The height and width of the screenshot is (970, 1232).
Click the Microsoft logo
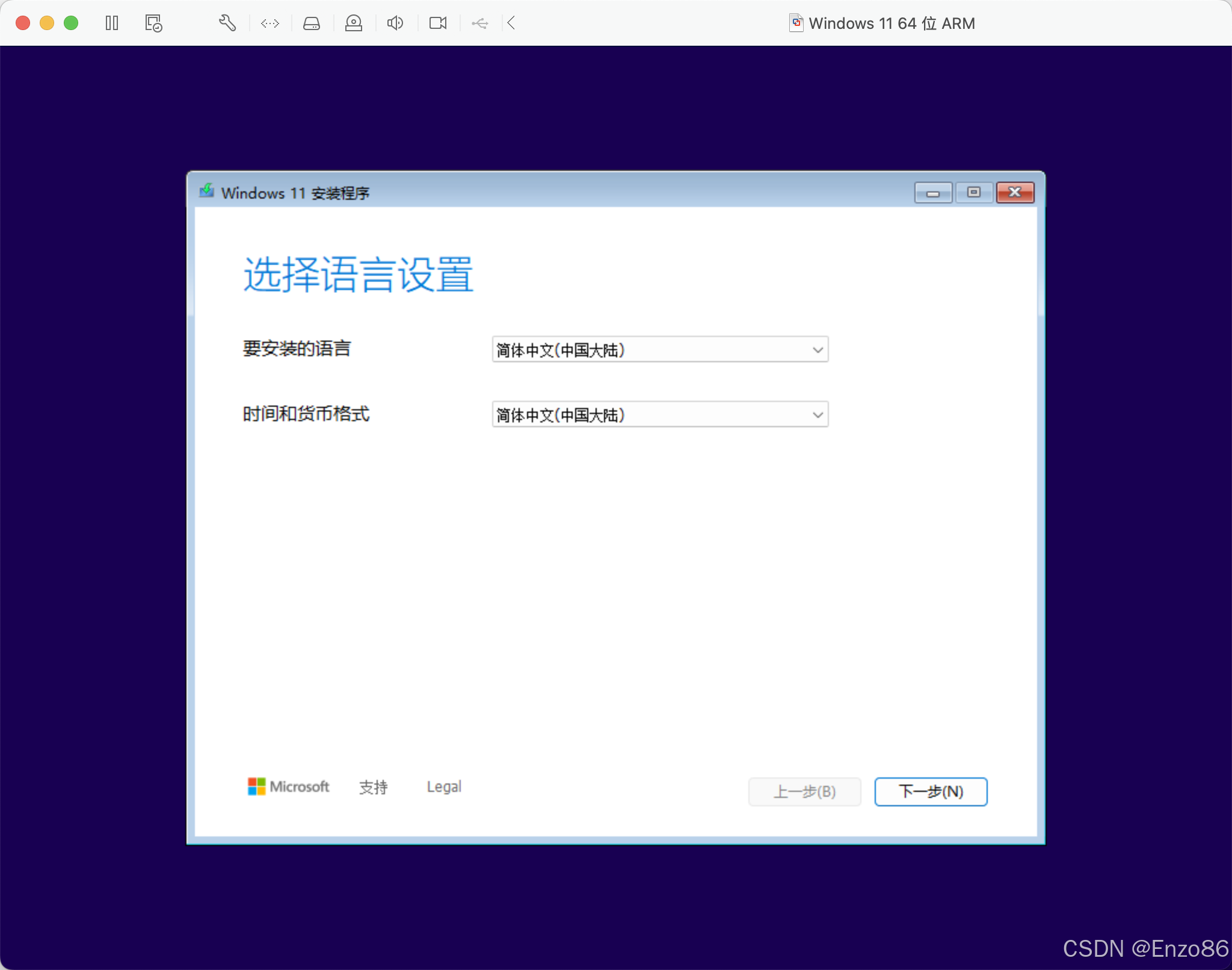(289, 786)
